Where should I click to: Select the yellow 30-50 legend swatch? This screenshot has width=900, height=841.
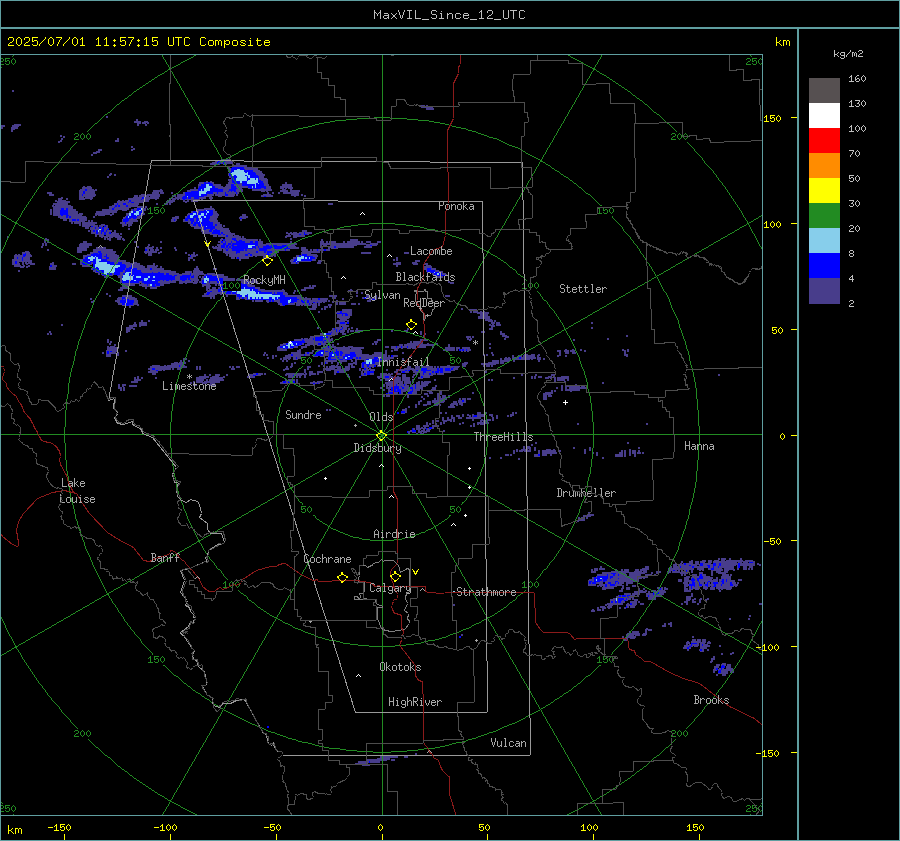824,191
